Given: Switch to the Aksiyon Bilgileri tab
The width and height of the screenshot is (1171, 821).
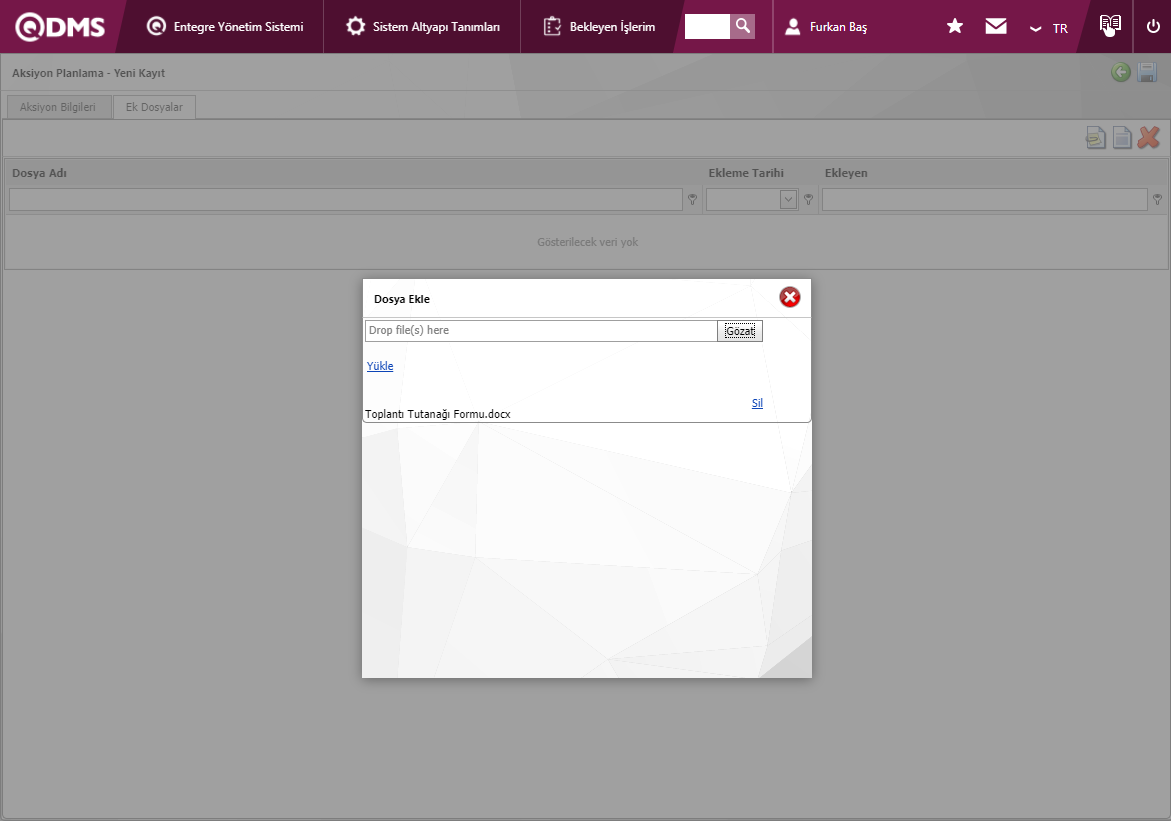Looking at the screenshot, I should (x=58, y=107).
